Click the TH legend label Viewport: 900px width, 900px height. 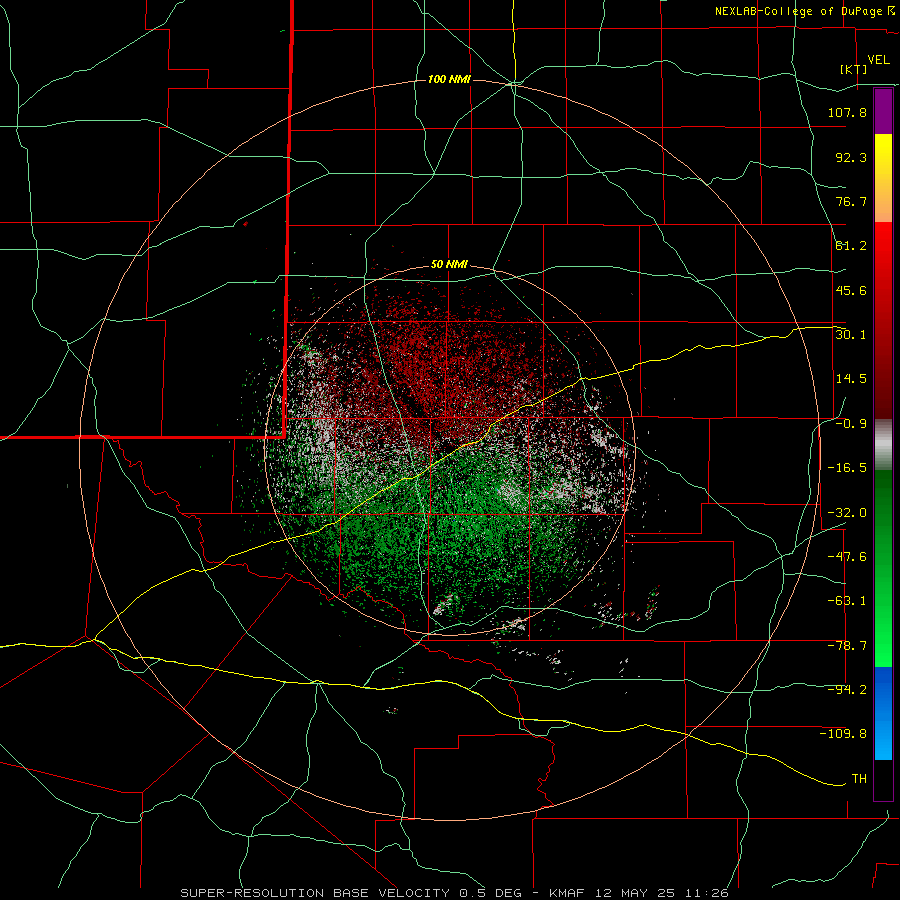pos(859,779)
